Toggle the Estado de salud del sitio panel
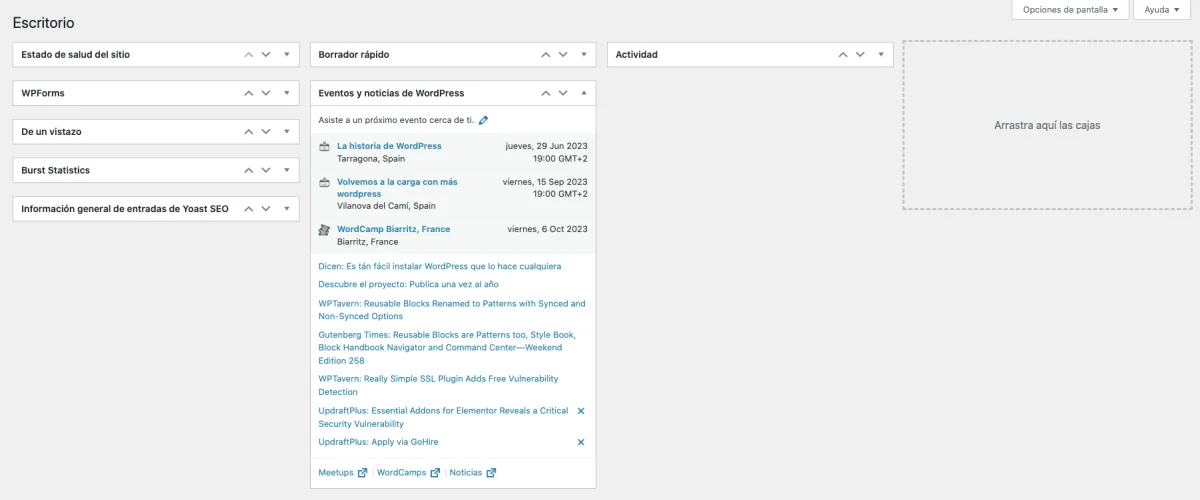Image resolution: width=1200 pixels, height=500 pixels. [x=286, y=55]
